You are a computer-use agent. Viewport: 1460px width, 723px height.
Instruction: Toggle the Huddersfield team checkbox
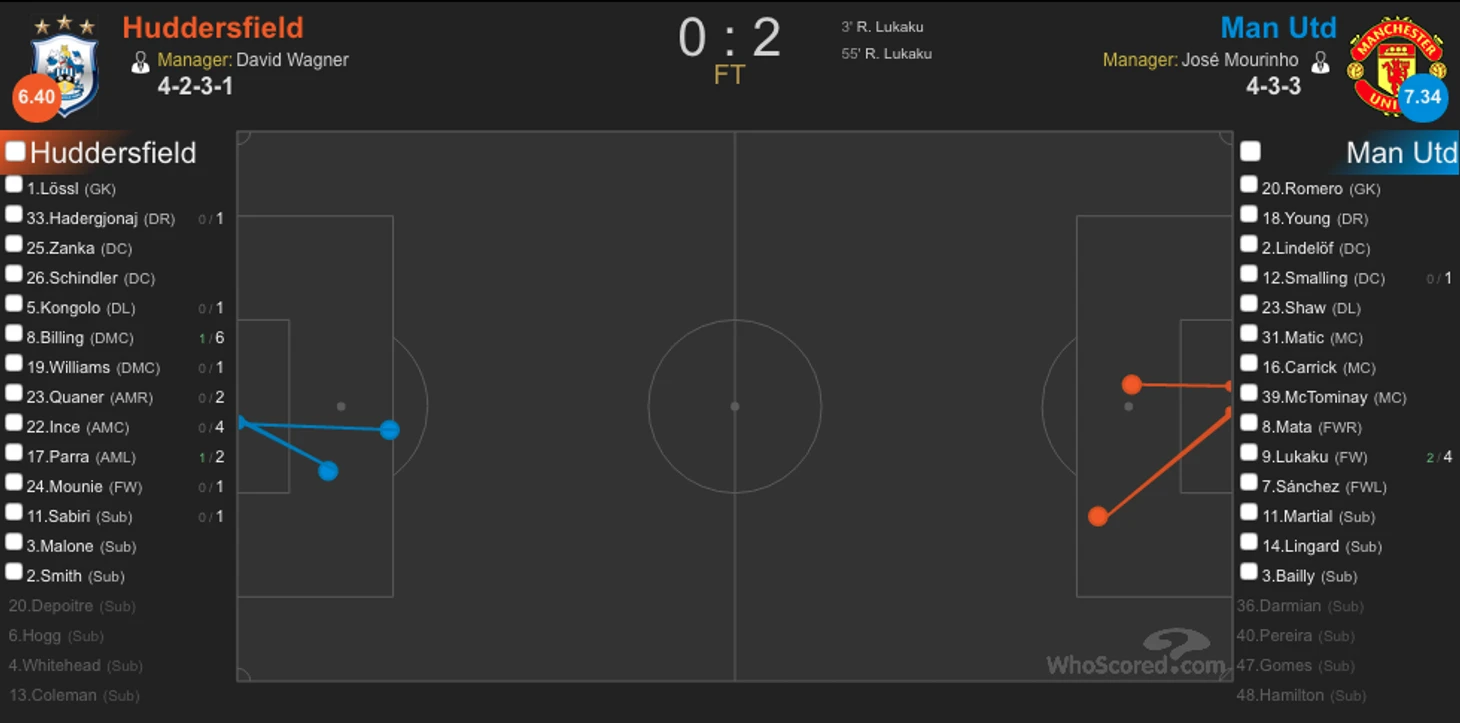[15, 151]
